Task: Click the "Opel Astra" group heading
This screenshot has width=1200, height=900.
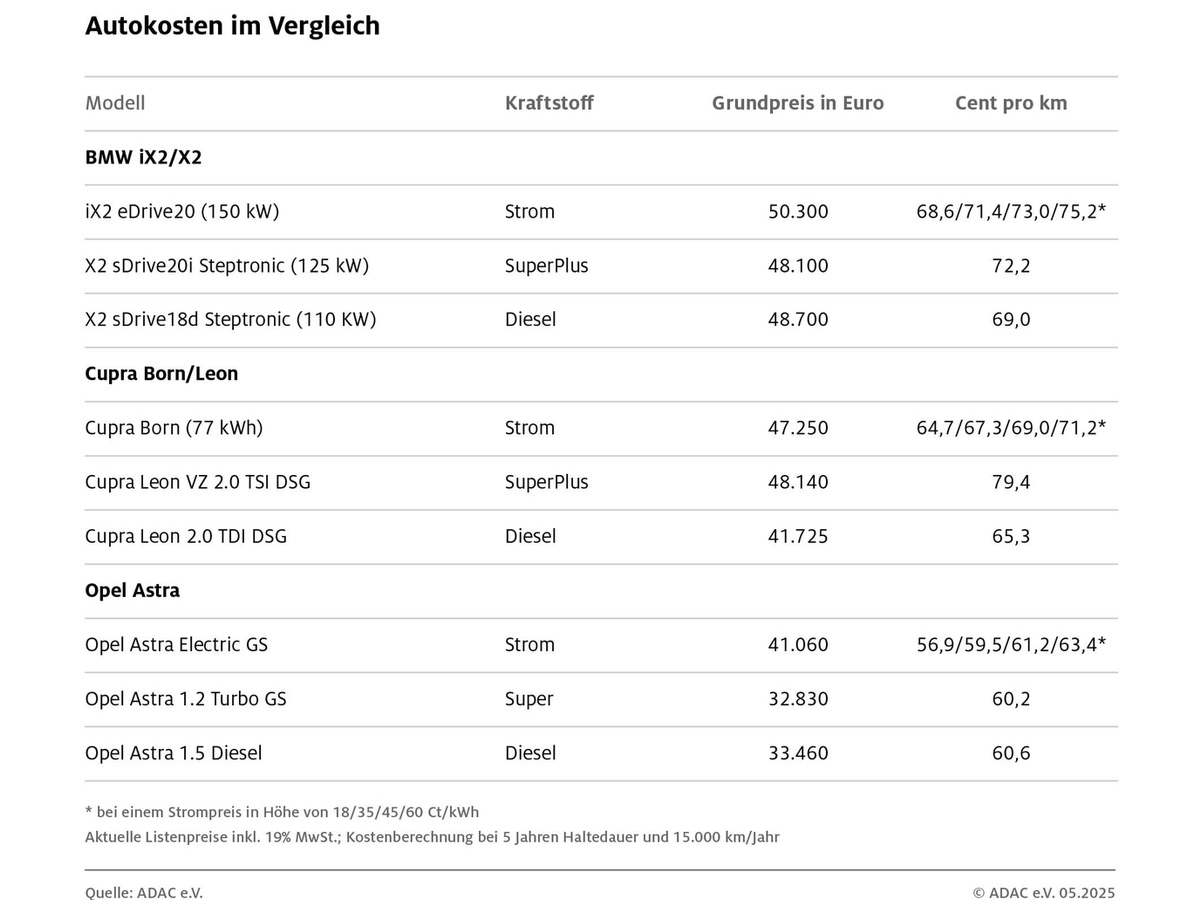Action: pos(132,590)
